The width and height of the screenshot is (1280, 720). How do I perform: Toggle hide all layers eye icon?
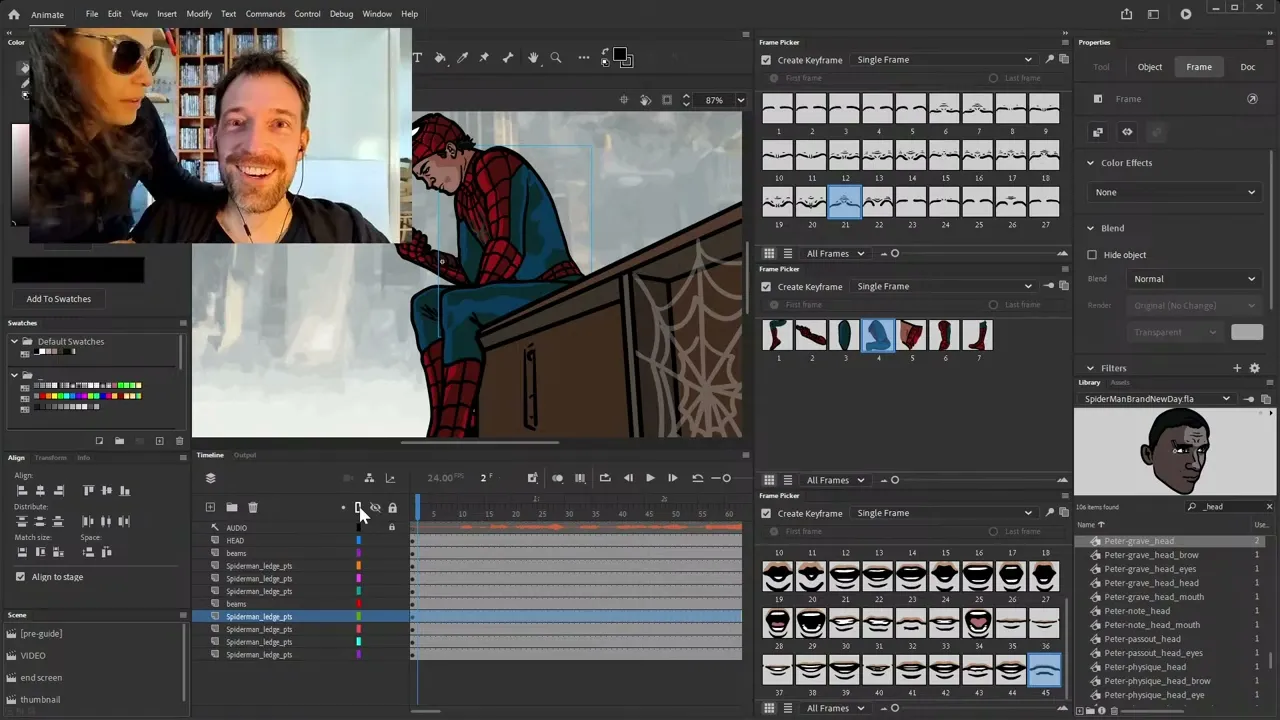[x=375, y=508]
